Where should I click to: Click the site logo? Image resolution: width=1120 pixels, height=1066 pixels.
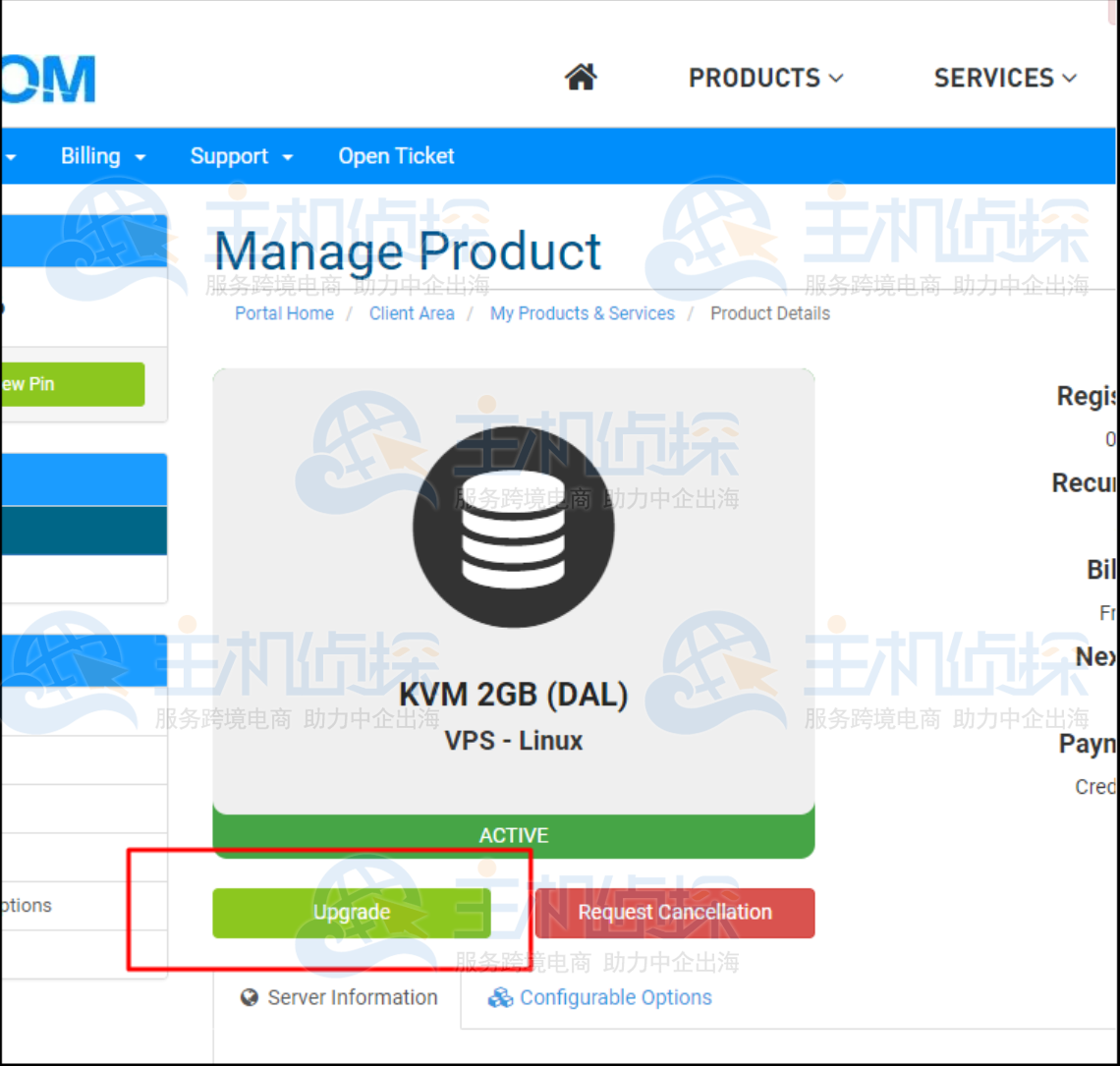click(x=48, y=79)
